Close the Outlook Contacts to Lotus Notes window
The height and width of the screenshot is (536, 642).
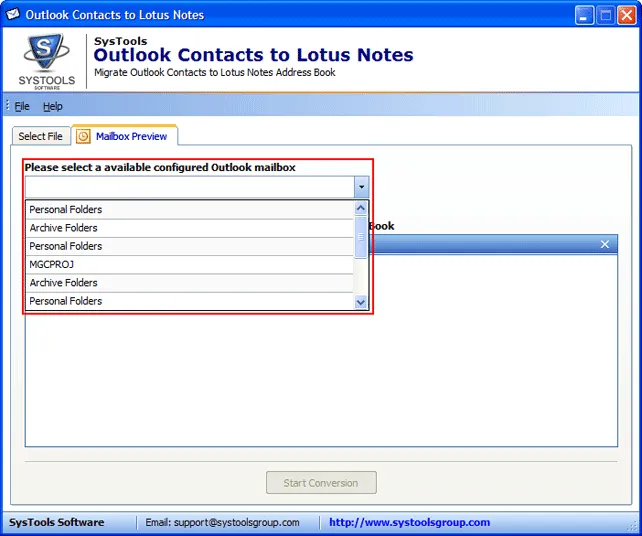(x=627, y=16)
